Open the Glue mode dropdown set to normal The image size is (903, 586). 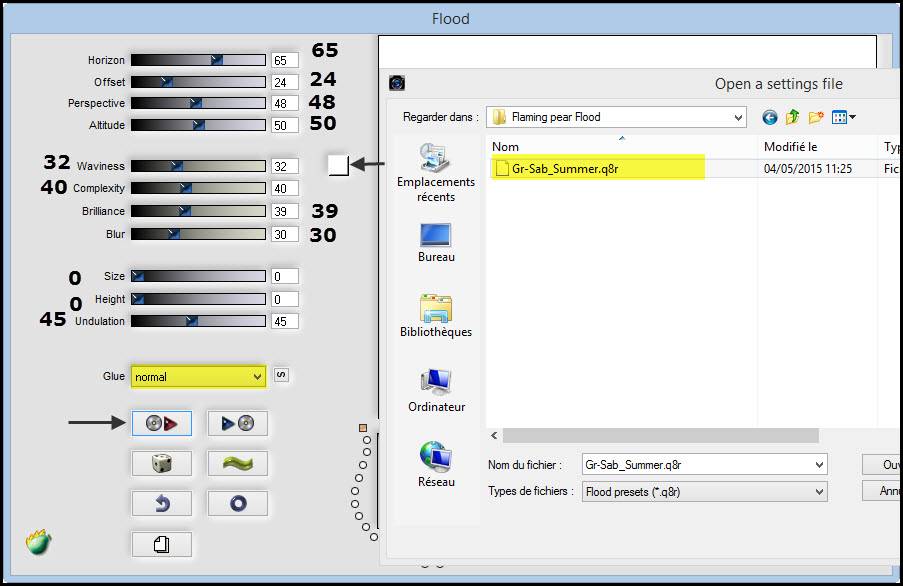199,377
